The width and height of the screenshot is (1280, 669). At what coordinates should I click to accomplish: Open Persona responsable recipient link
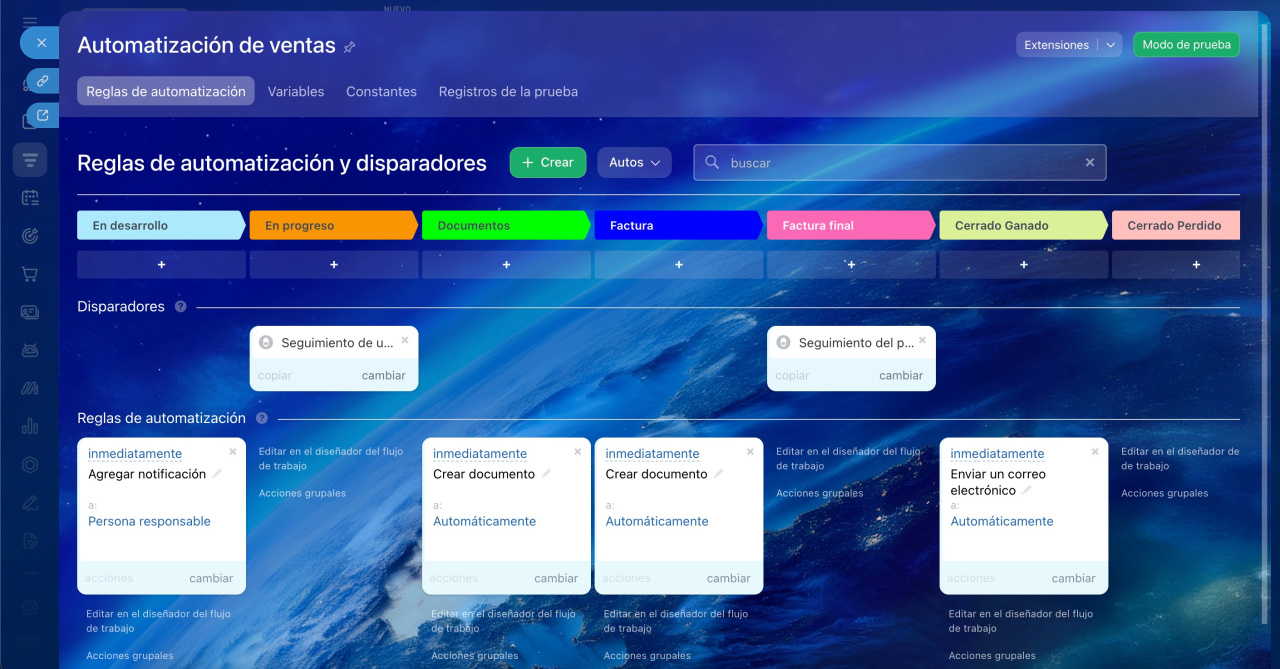(x=149, y=521)
